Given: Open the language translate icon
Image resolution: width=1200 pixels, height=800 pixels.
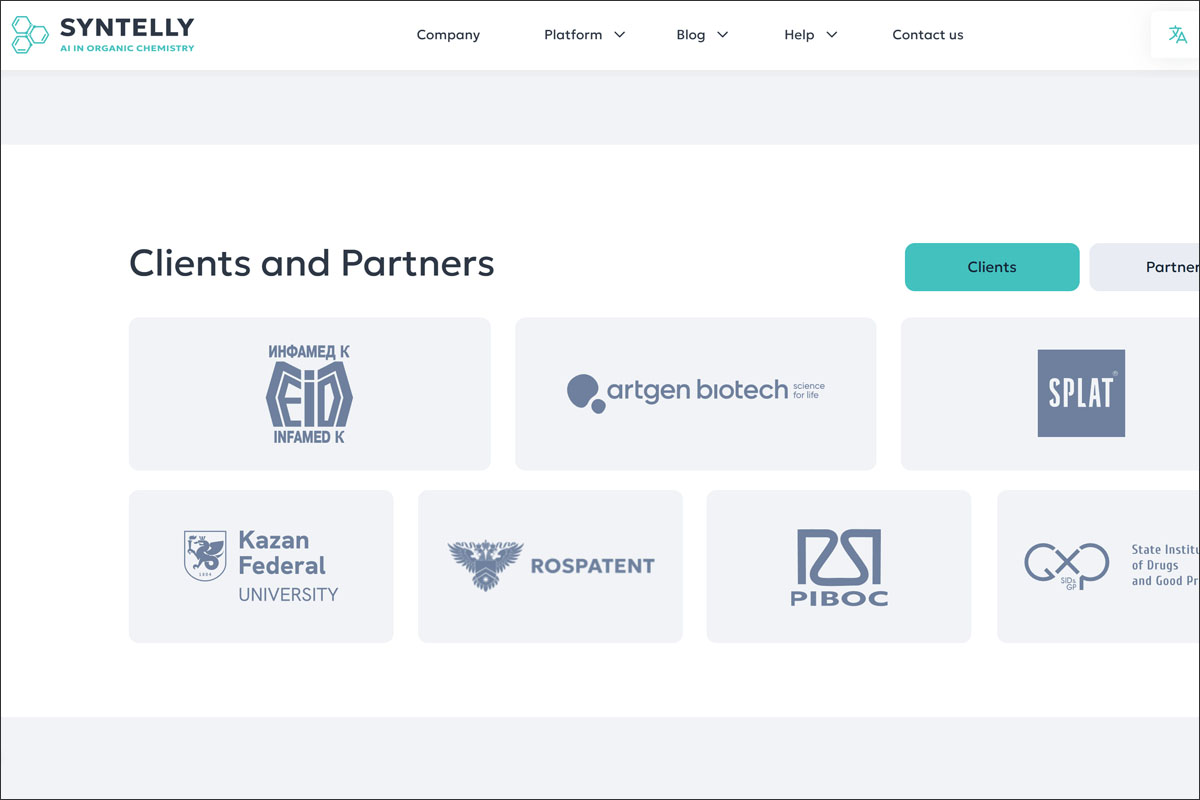Looking at the screenshot, I should 1177,35.
